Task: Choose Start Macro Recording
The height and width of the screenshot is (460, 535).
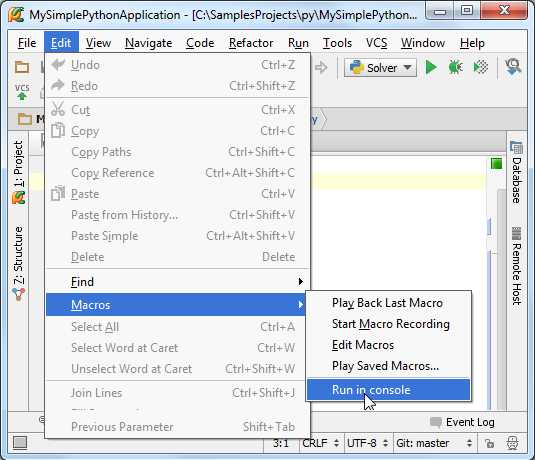Action: tap(389, 324)
